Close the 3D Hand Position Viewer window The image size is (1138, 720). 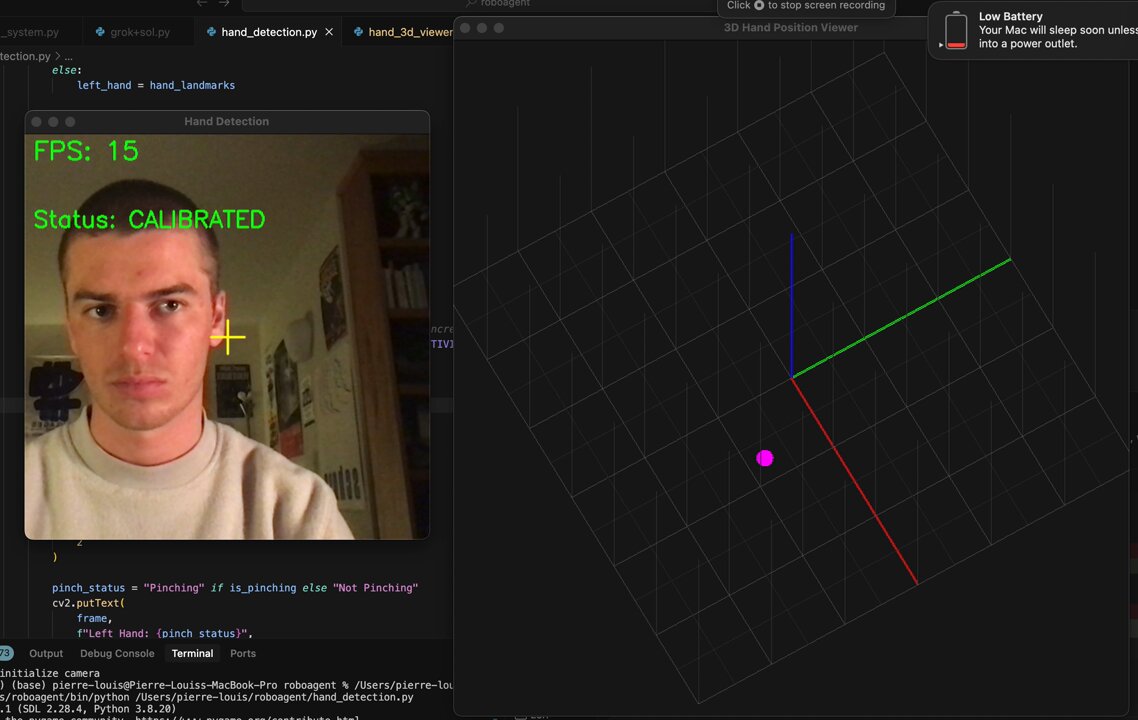(465, 28)
